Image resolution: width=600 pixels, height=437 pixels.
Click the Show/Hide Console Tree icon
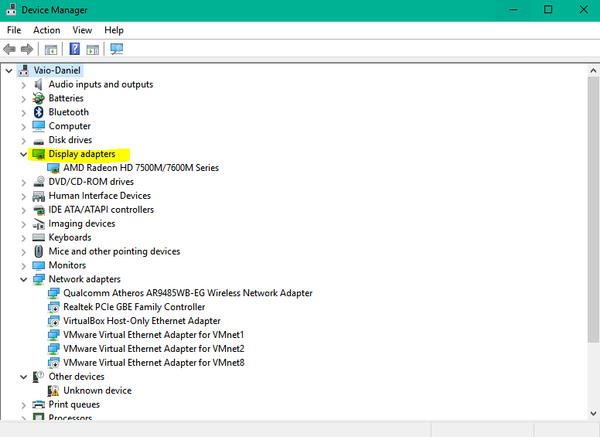point(51,49)
